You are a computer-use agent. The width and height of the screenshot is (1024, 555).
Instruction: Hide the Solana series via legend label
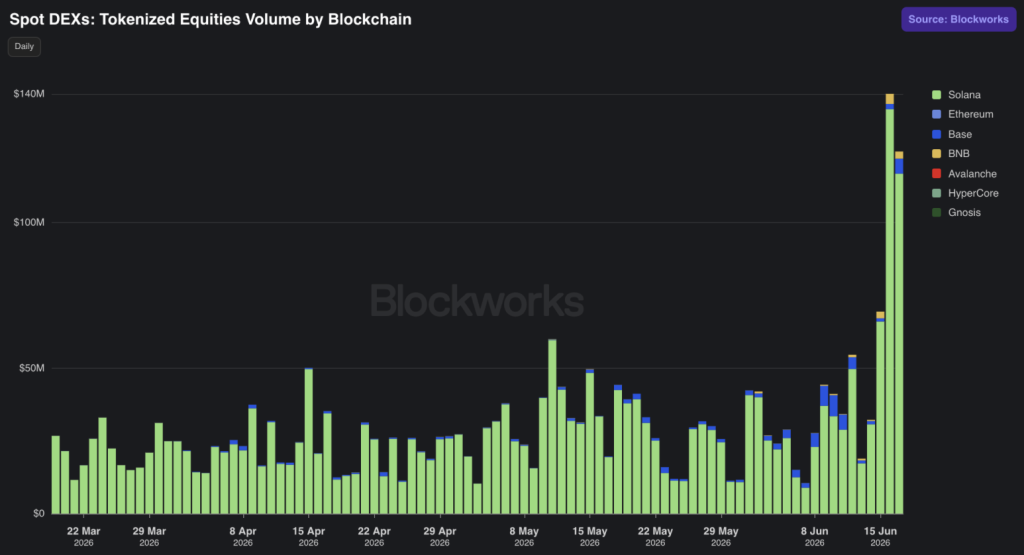coord(964,95)
